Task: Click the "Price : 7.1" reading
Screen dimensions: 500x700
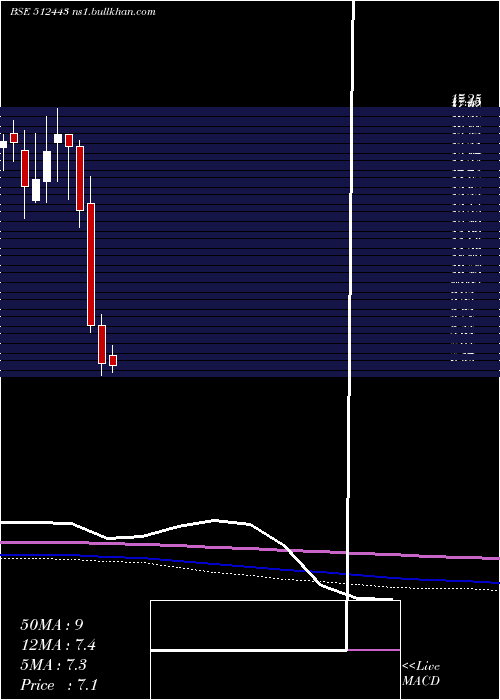Action: 59,685
